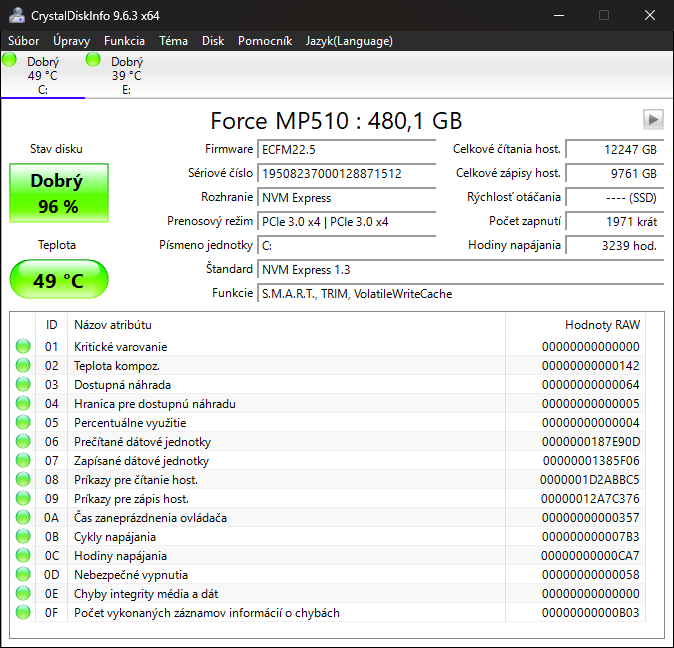The image size is (674, 648).
Task: Select the Dostupná náhrada attribute name
Action: (x=123, y=385)
